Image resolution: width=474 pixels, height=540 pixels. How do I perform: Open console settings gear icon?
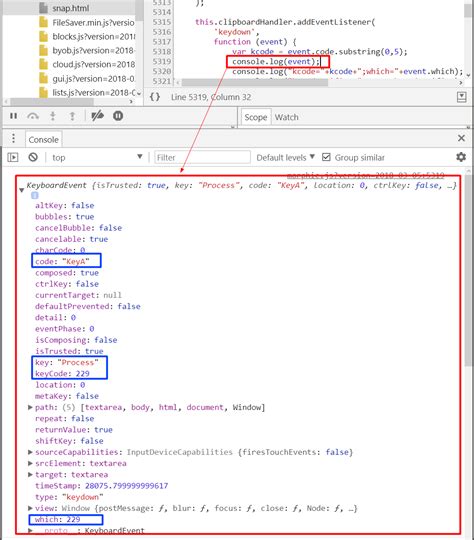point(461,157)
